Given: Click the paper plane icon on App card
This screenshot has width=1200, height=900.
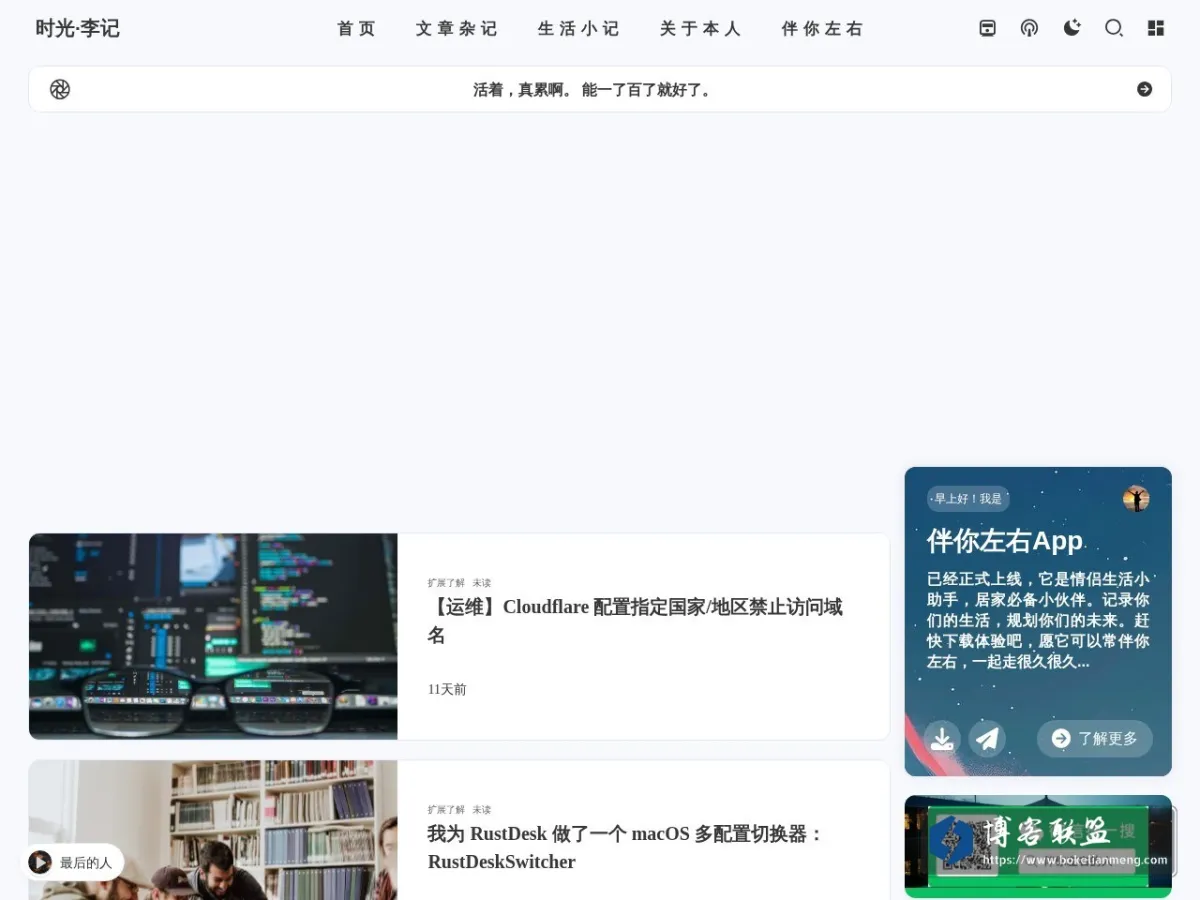Looking at the screenshot, I should pos(987,739).
